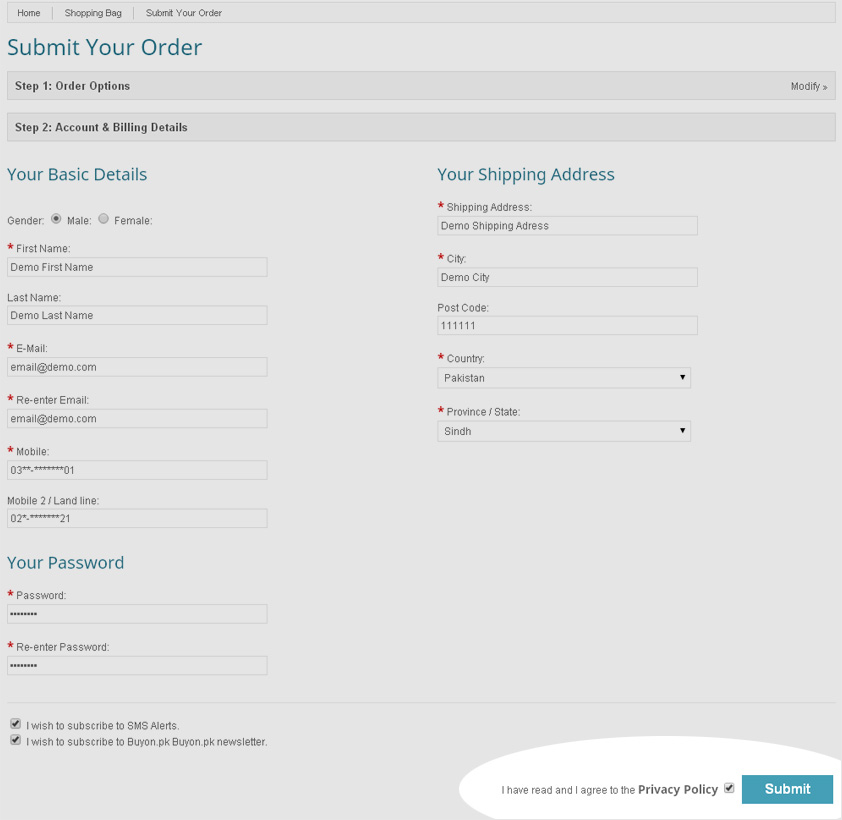Select the Male gender radio button

tap(56, 219)
